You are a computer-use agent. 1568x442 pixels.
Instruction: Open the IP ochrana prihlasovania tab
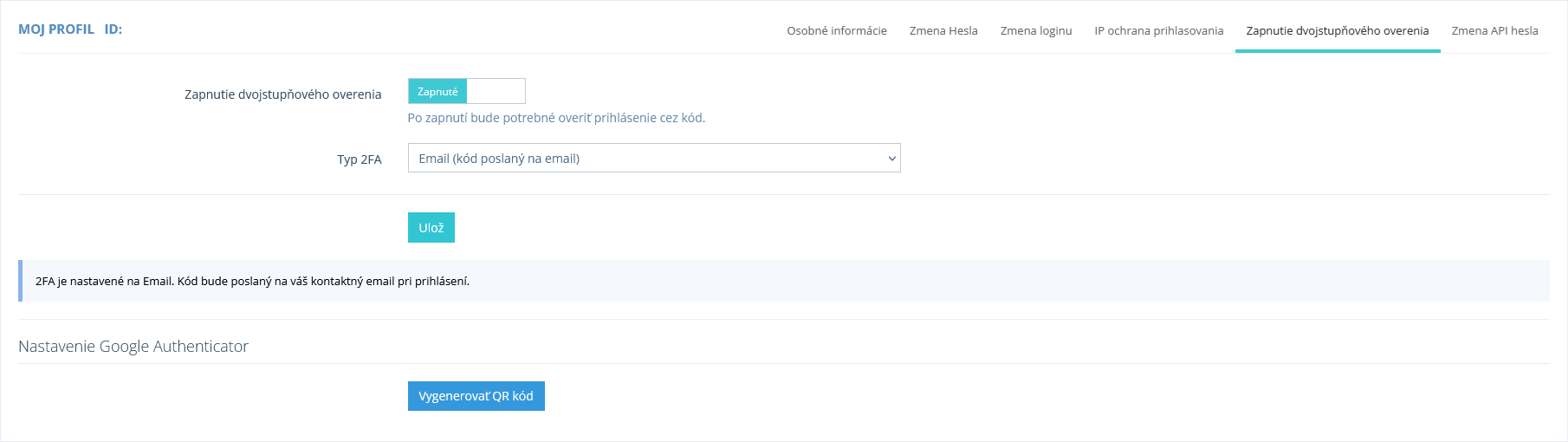[x=1158, y=30]
